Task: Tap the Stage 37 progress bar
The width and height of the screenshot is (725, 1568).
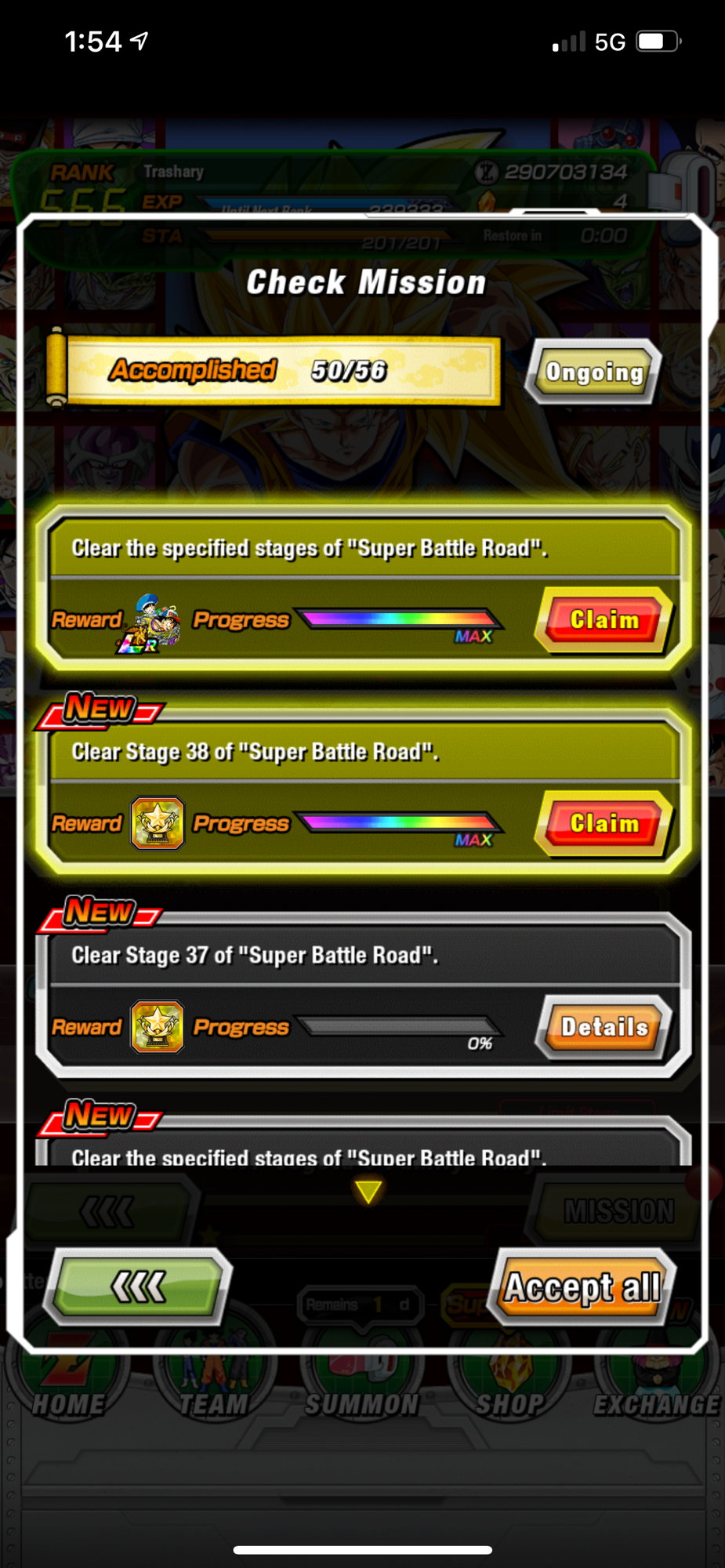Action: click(399, 1026)
